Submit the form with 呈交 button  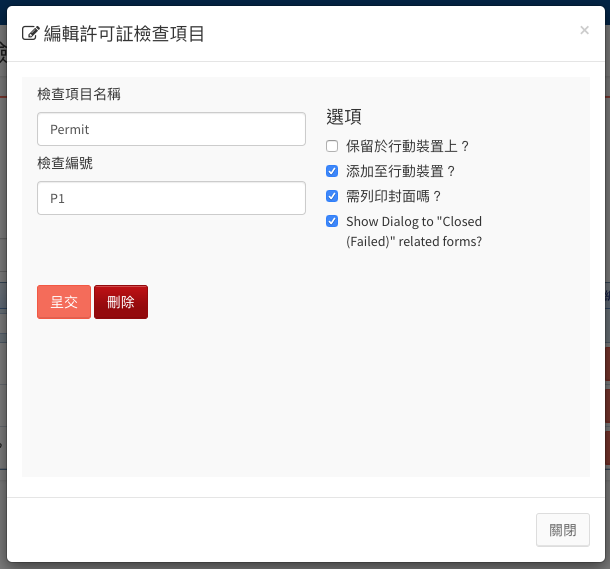[x=64, y=302]
